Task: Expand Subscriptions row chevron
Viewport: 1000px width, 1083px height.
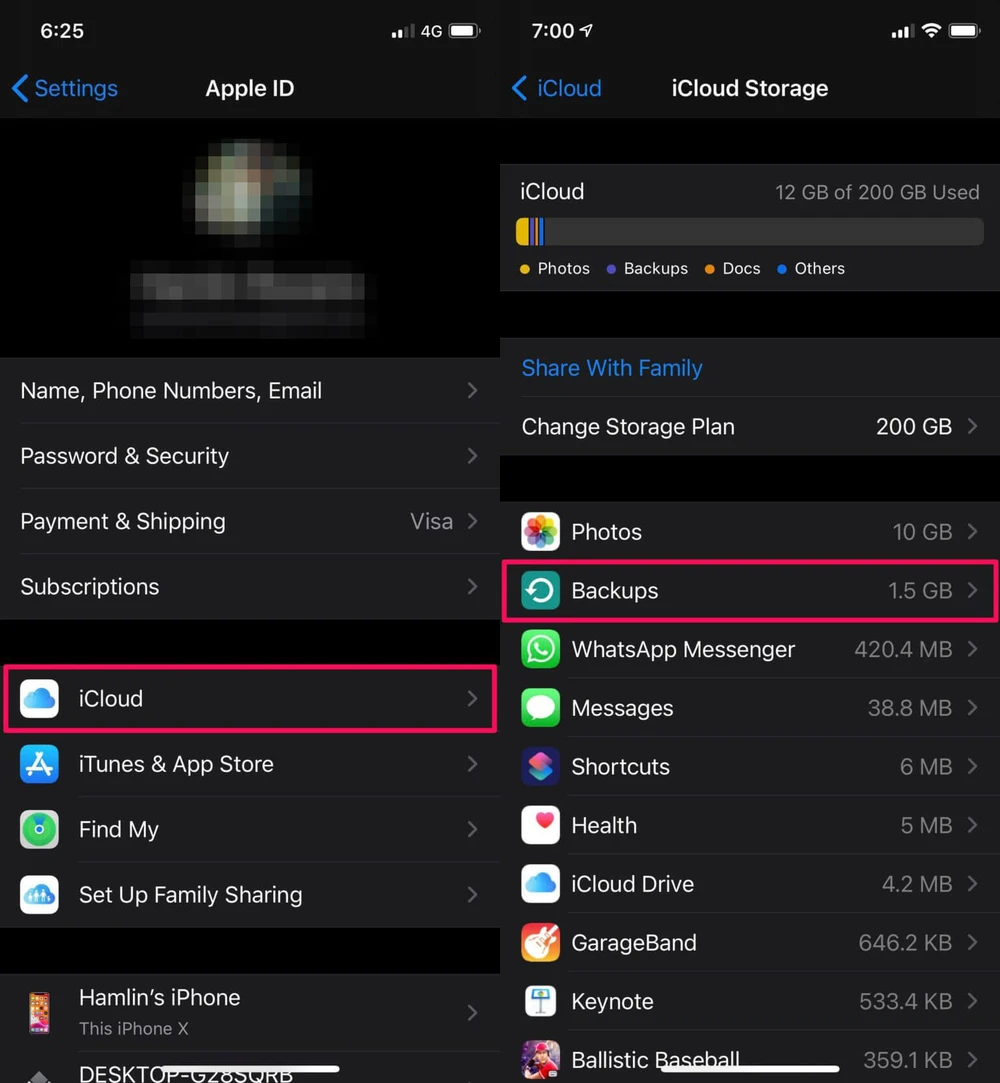Action: click(x=472, y=587)
